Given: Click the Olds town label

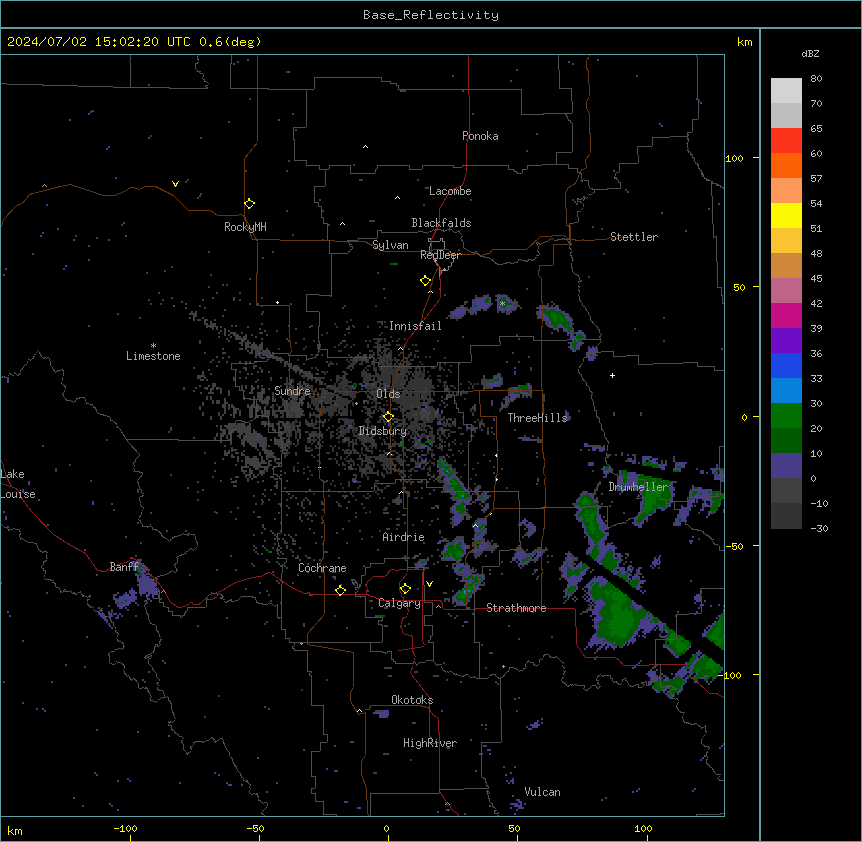Looking at the screenshot, I should tap(388, 394).
